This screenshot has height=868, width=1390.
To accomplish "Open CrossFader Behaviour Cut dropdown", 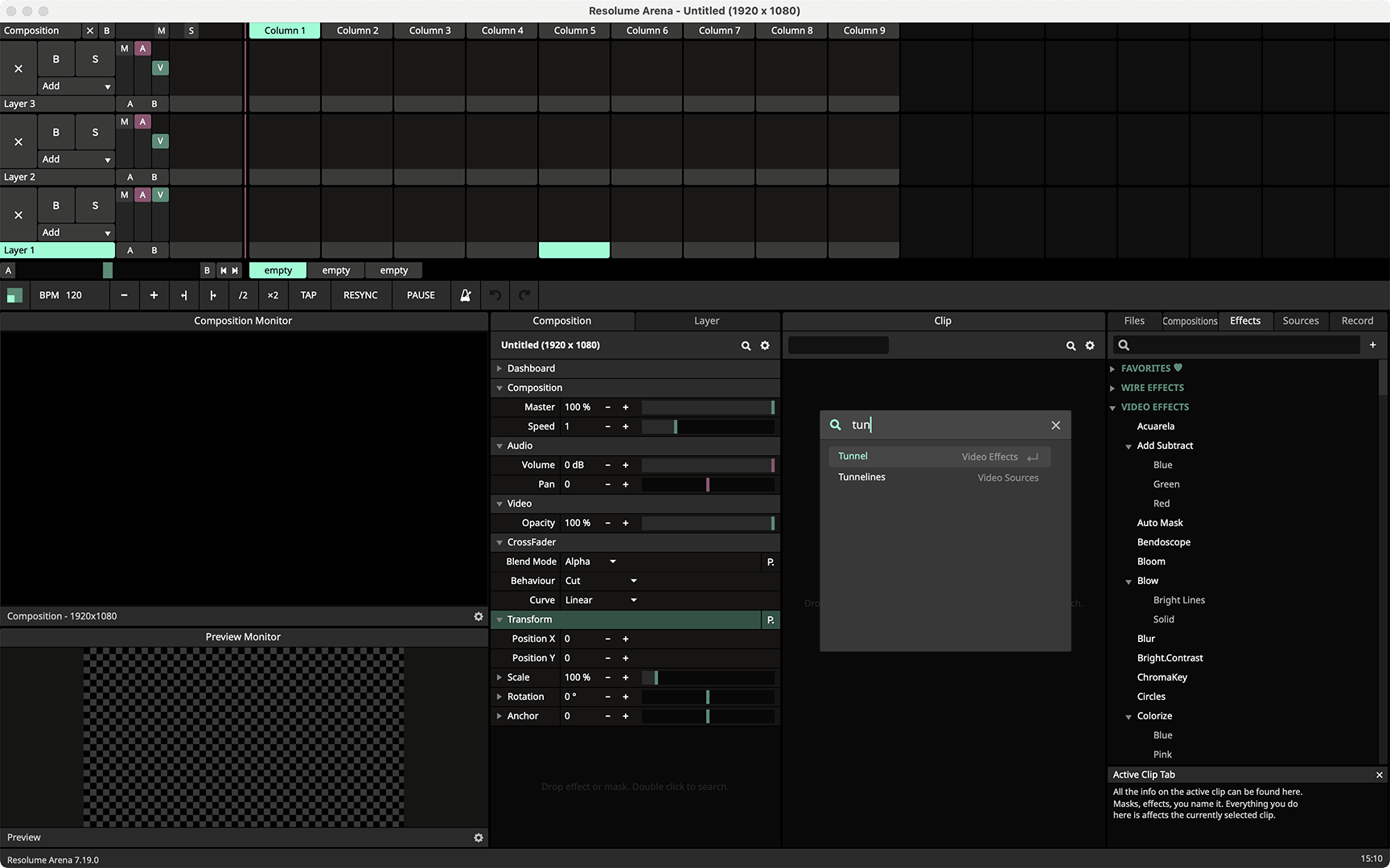I will coord(601,581).
